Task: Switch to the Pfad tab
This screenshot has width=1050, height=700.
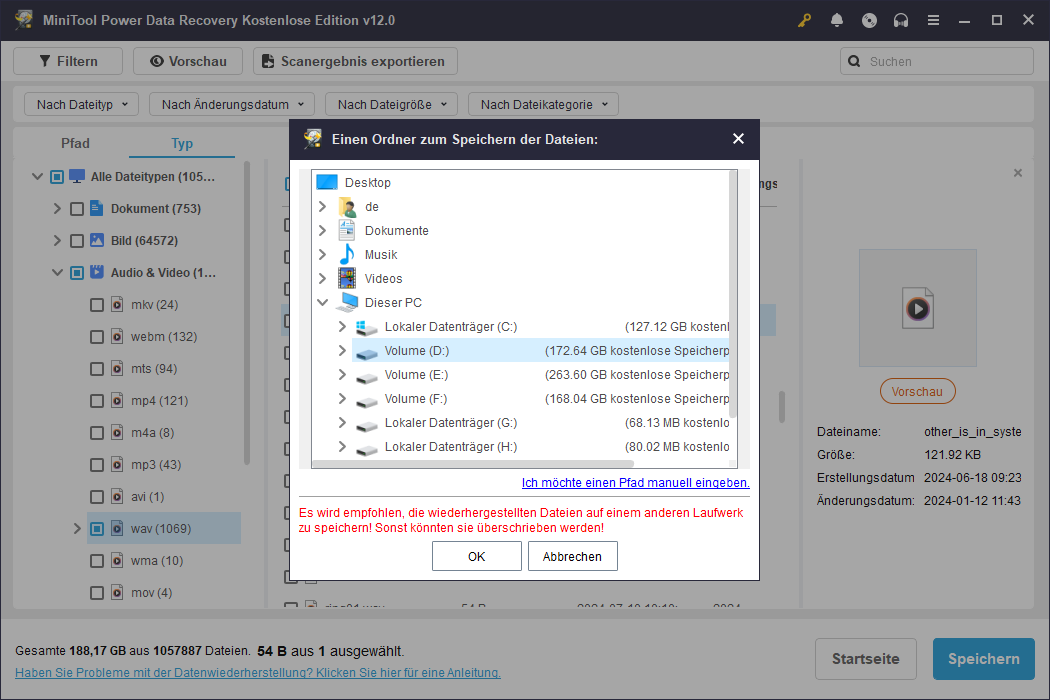Action: (75, 143)
